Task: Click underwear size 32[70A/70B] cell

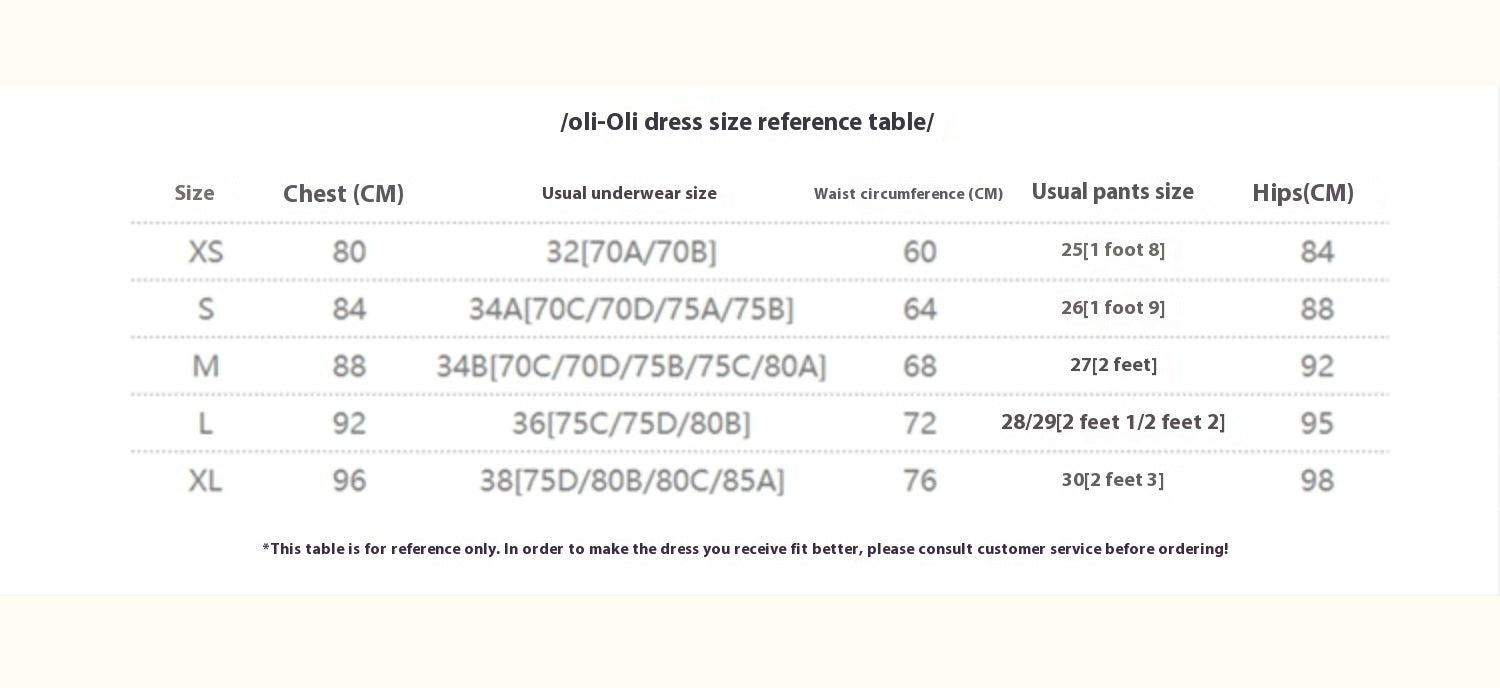Action: [x=631, y=252]
